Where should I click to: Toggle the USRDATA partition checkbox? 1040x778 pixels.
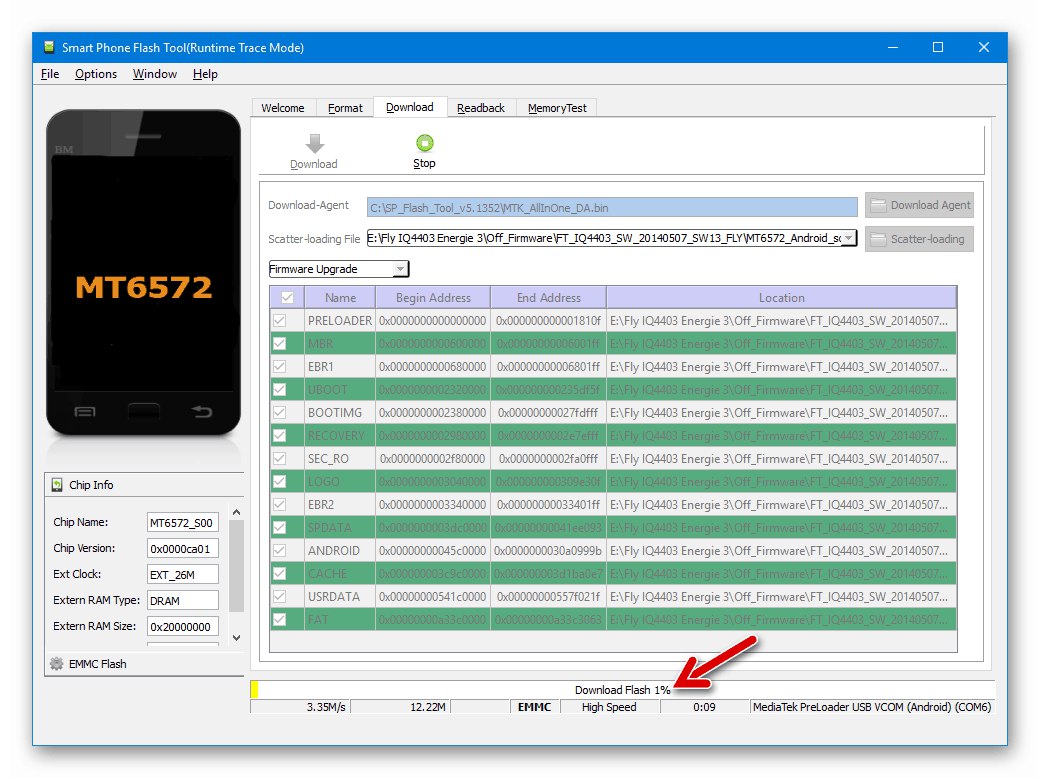pyautogui.click(x=279, y=596)
